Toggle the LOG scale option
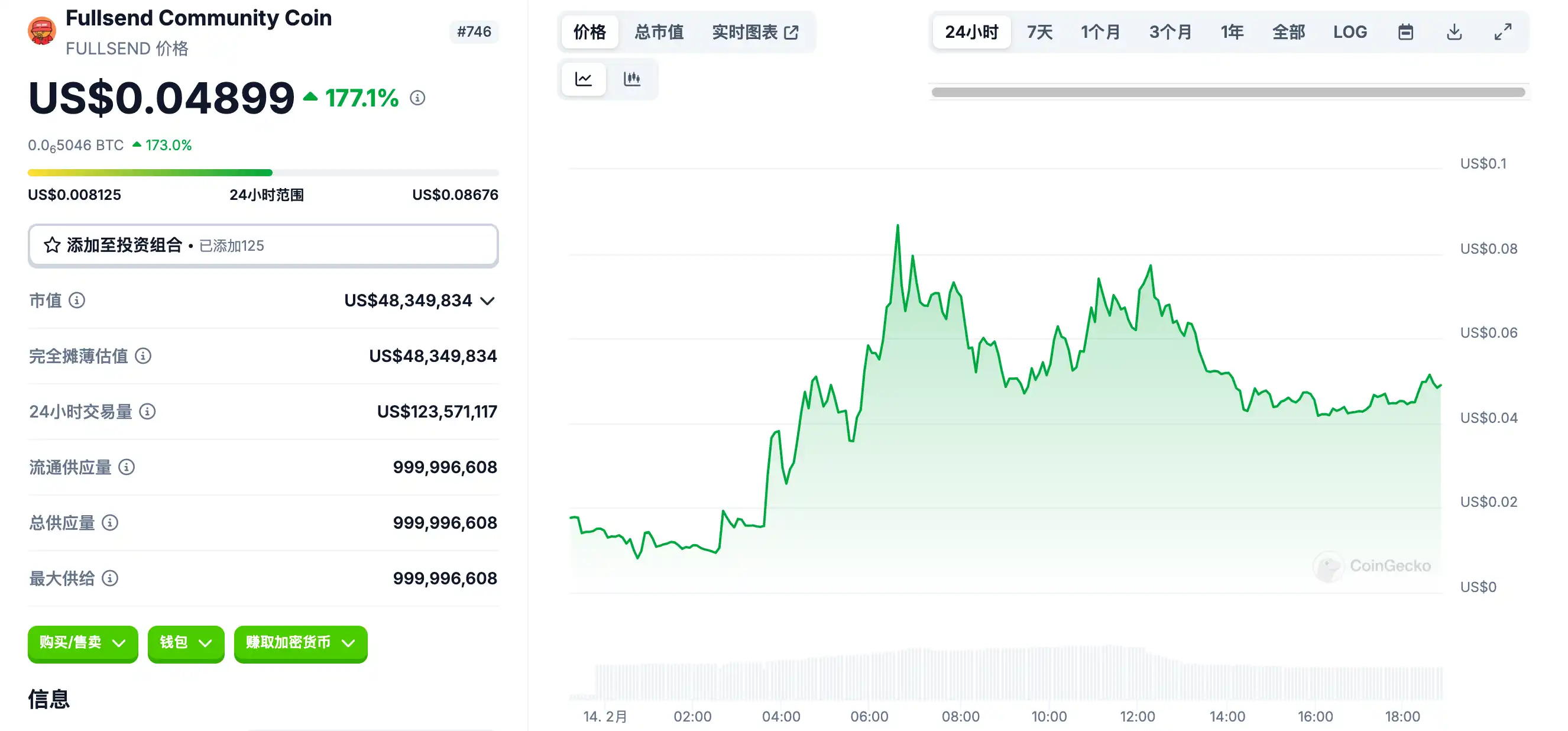This screenshot has height=731, width=1568. click(x=1349, y=32)
